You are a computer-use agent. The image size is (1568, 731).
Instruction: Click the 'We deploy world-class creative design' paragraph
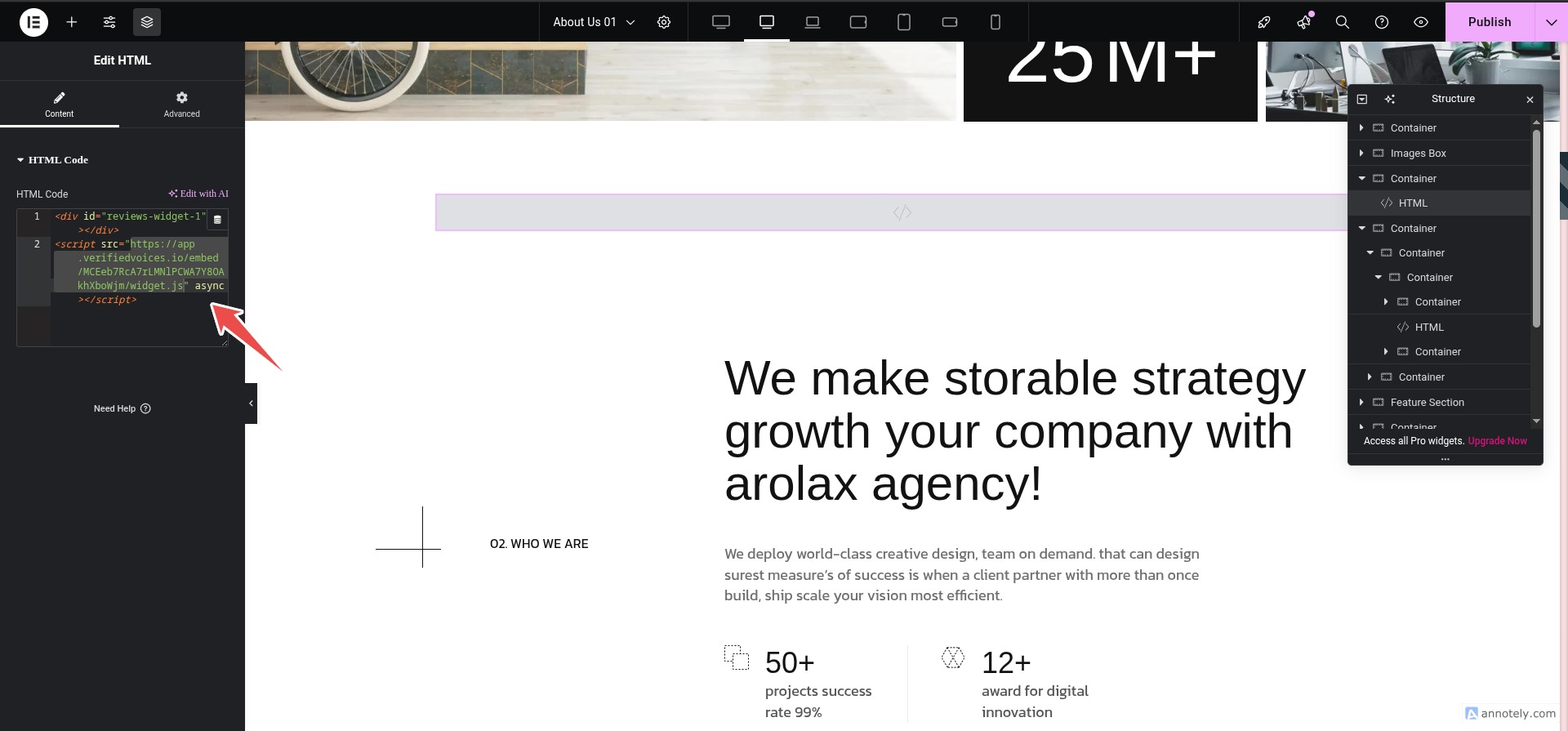coord(962,575)
